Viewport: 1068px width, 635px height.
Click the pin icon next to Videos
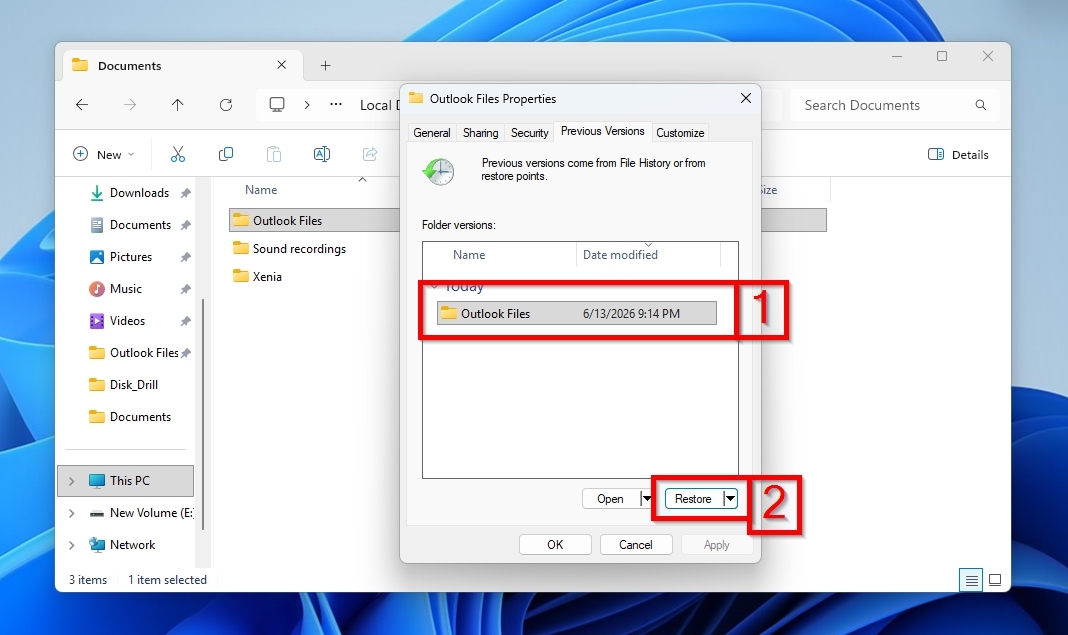pyautogui.click(x=185, y=321)
